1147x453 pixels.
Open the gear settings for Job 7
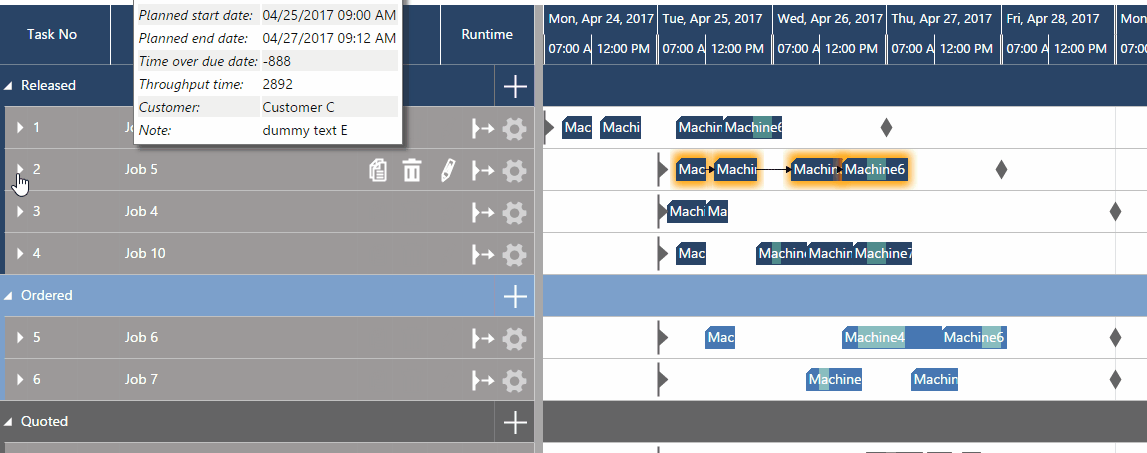click(514, 381)
